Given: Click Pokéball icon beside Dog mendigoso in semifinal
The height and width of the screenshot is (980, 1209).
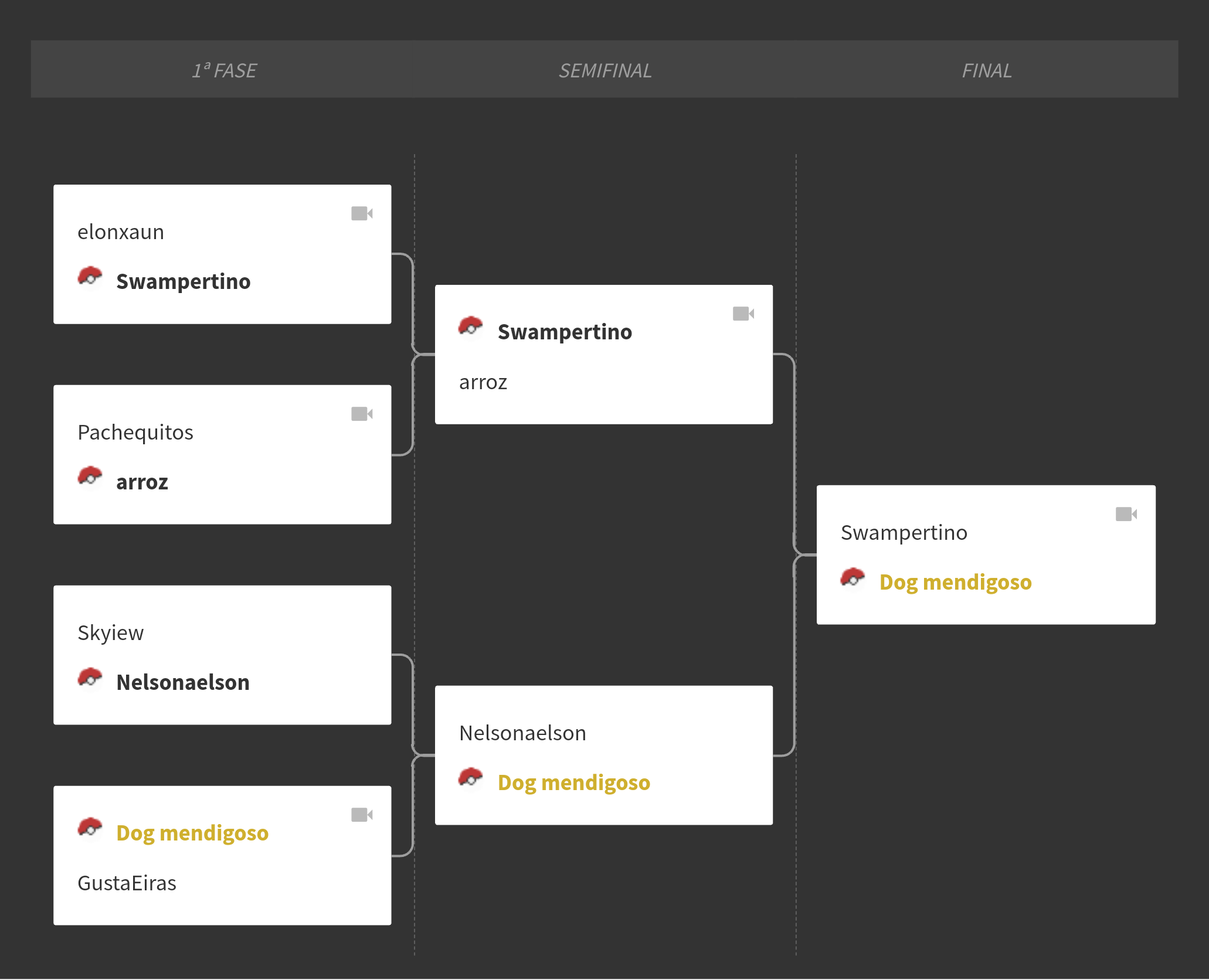Looking at the screenshot, I should 471,778.
